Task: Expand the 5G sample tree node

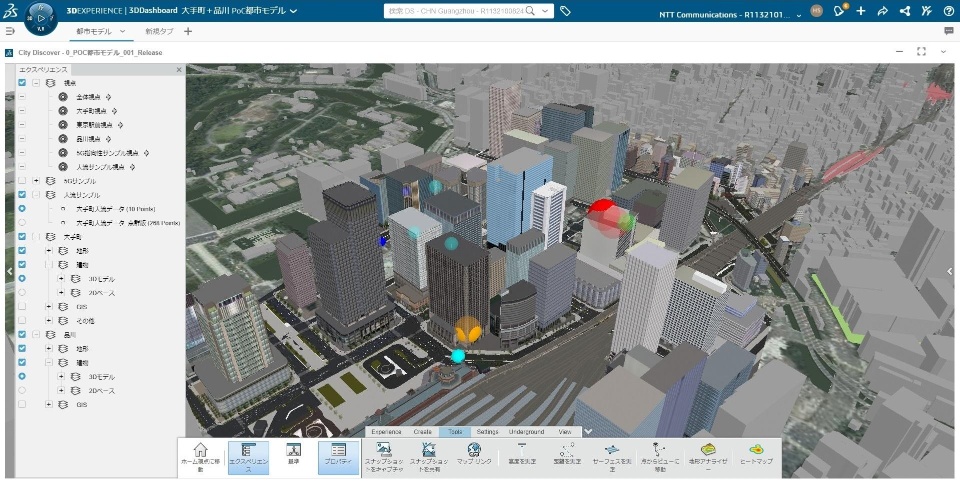Action: pos(36,181)
